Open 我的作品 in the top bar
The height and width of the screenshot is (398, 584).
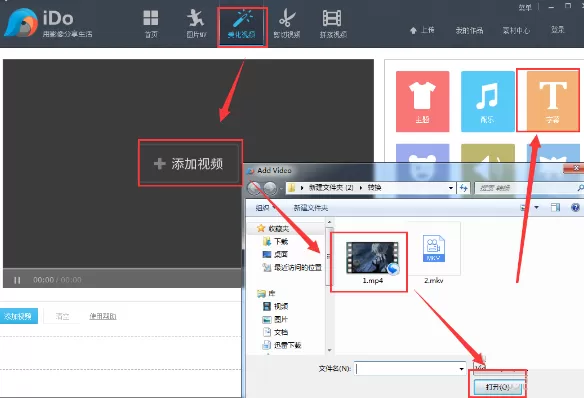pos(469,31)
